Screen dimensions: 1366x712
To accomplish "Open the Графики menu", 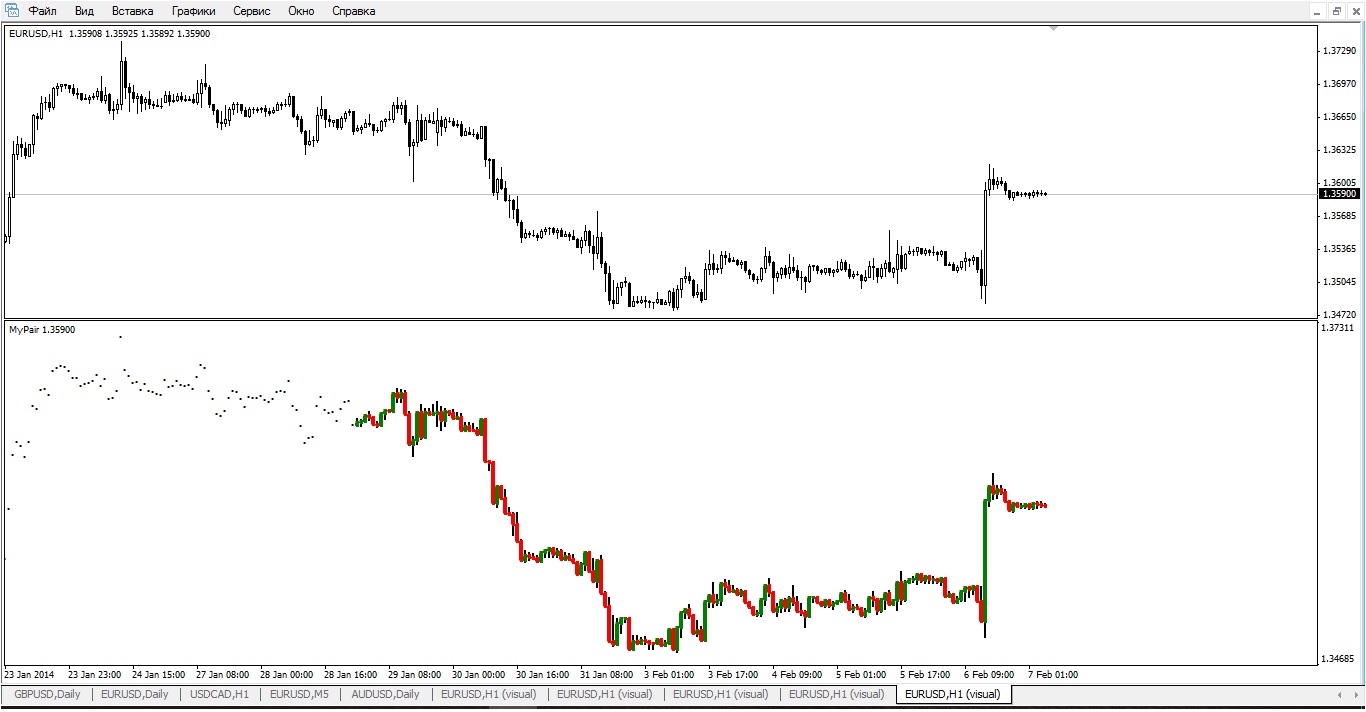I will [193, 11].
